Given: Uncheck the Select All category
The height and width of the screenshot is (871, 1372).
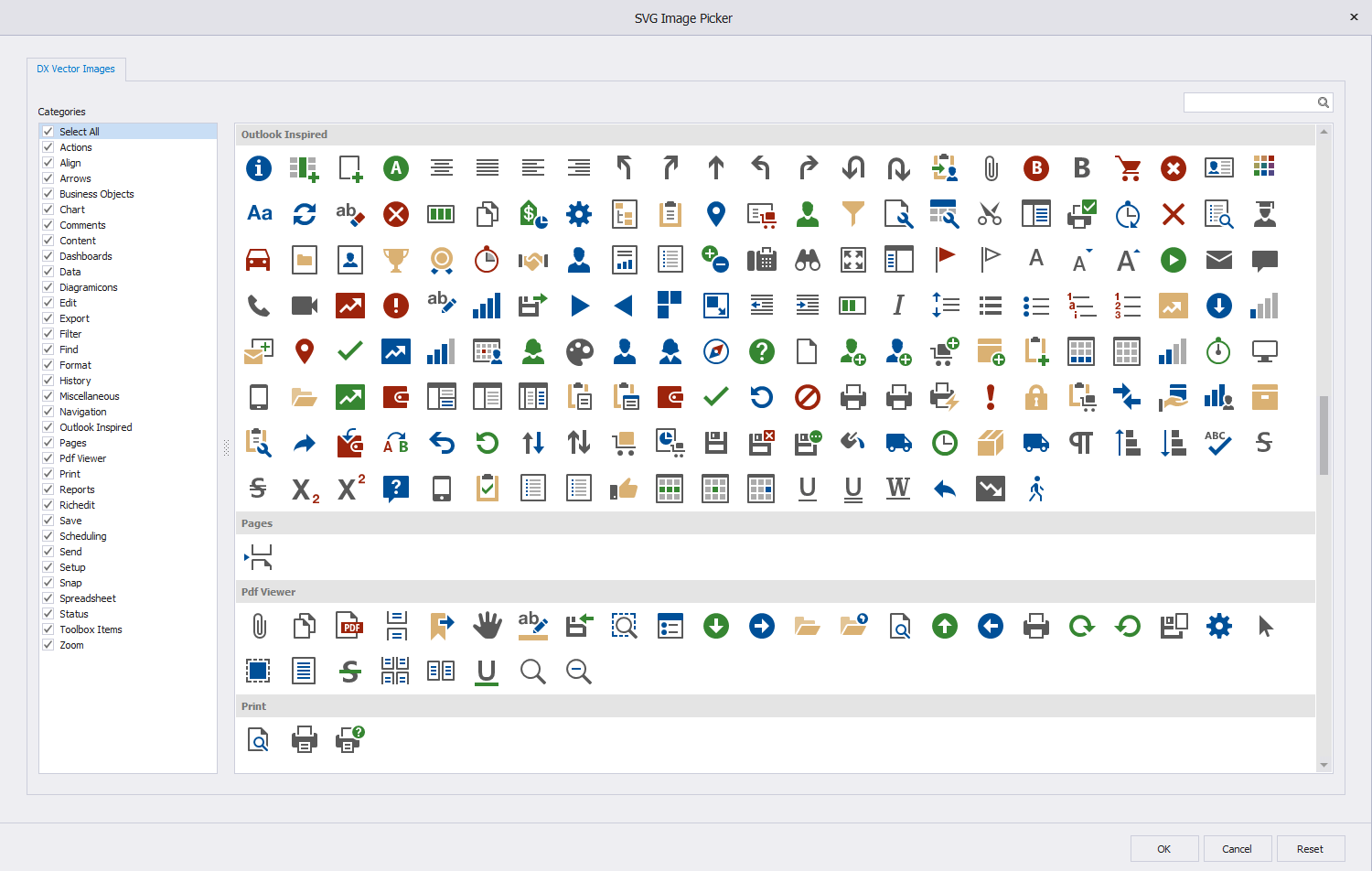Looking at the screenshot, I should click(x=48, y=131).
